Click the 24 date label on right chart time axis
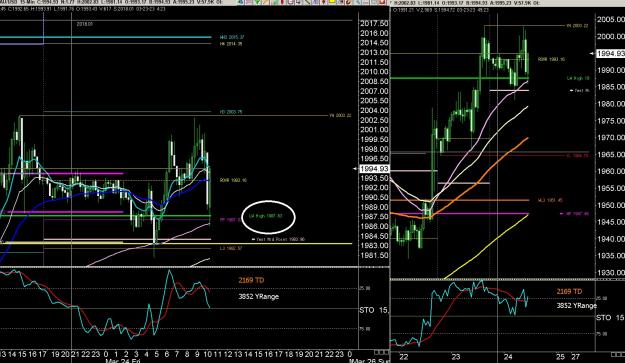 coord(508,357)
